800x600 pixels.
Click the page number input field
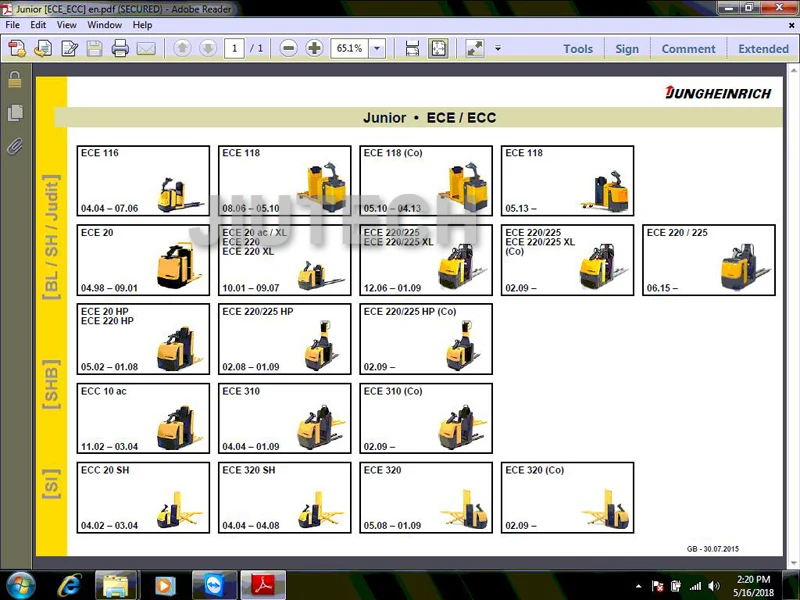tap(234, 48)
